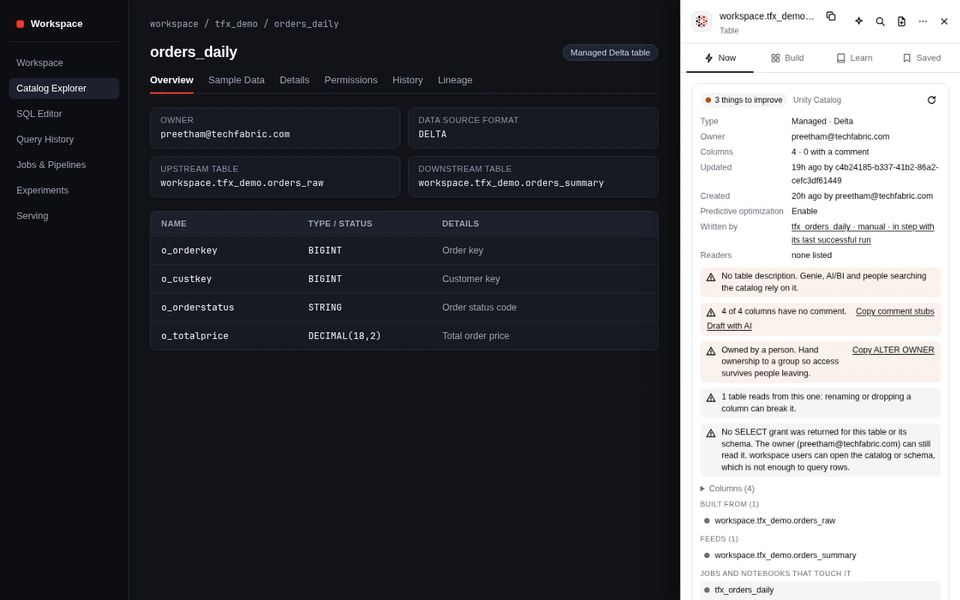Open the Details tab
This screenshot has height=600, width=960.
(294, 80)
